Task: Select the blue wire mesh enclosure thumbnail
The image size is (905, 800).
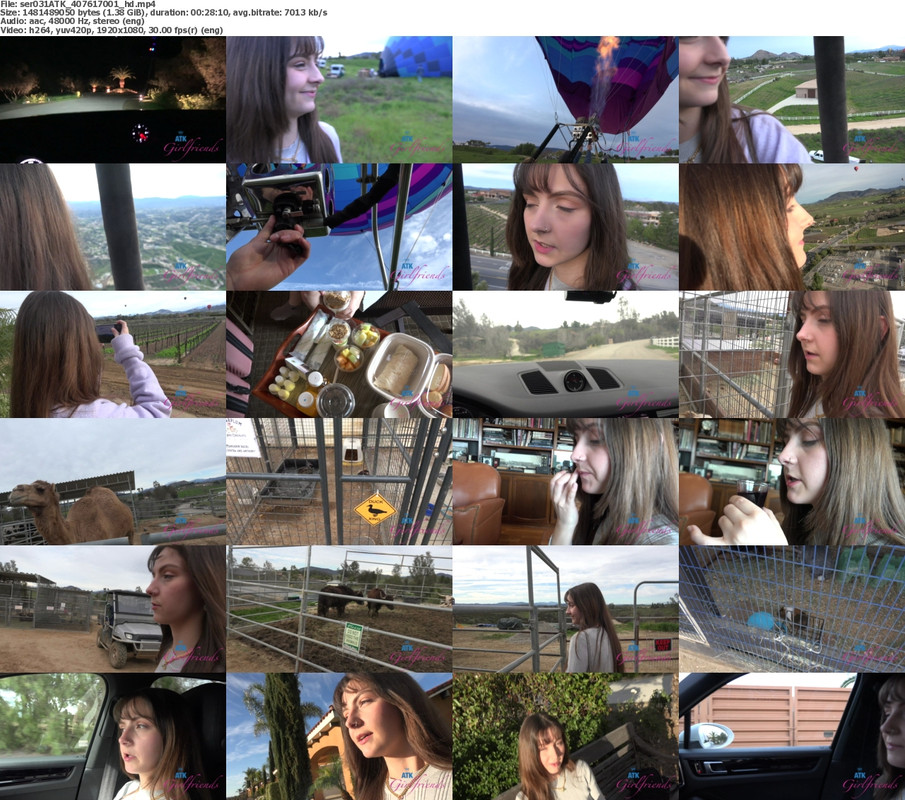Action: [792, 609]
